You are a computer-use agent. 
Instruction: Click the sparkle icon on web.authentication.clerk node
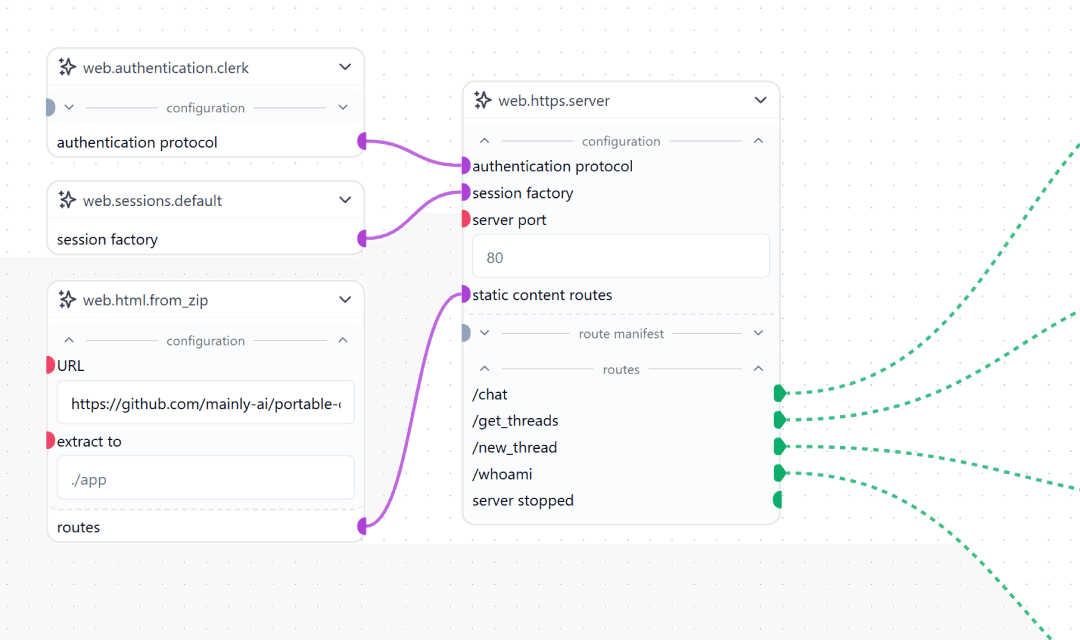67,68
